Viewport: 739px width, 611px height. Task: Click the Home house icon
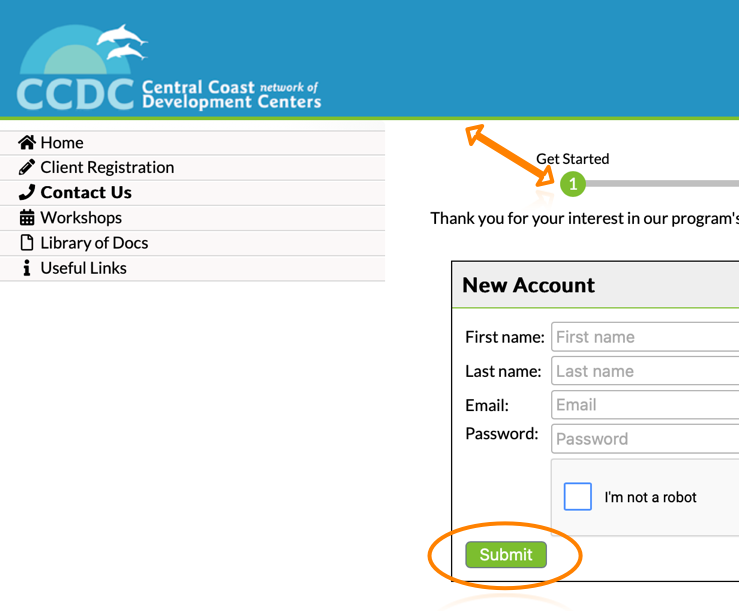[x=27, y=143]
